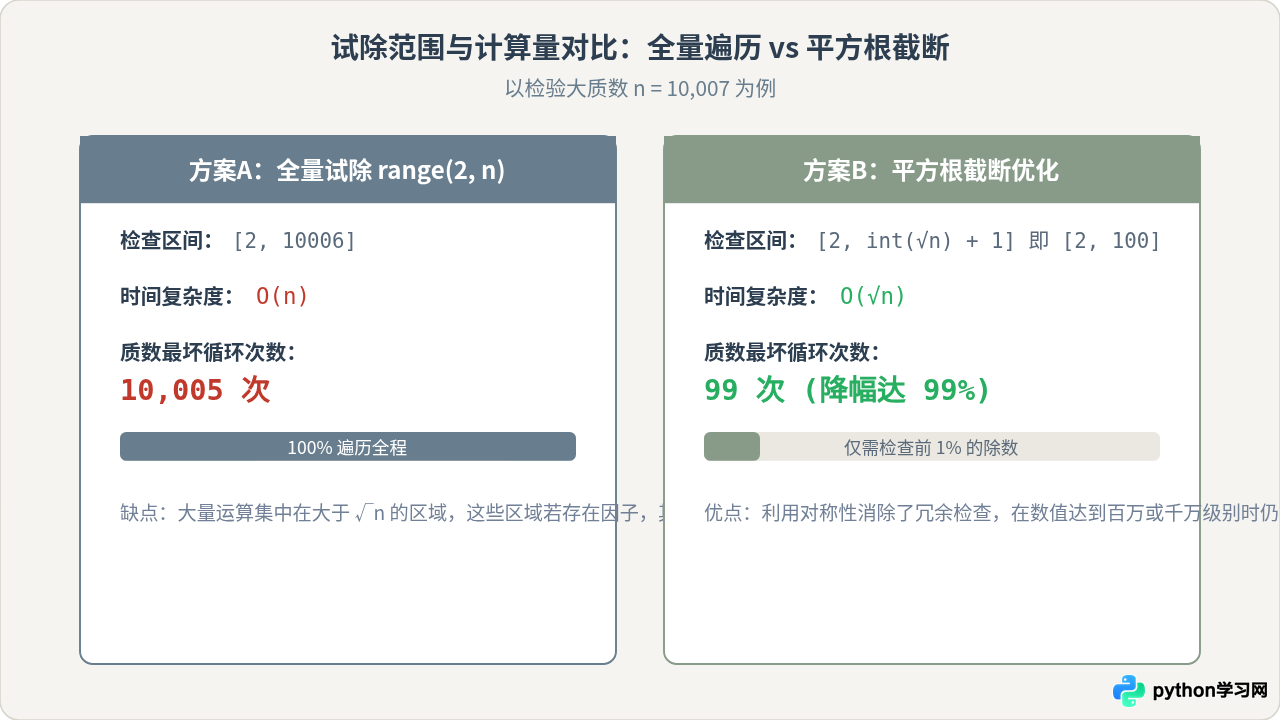
Task: Click the green O(√n) complexity value
Action: (x=873, y=296)
